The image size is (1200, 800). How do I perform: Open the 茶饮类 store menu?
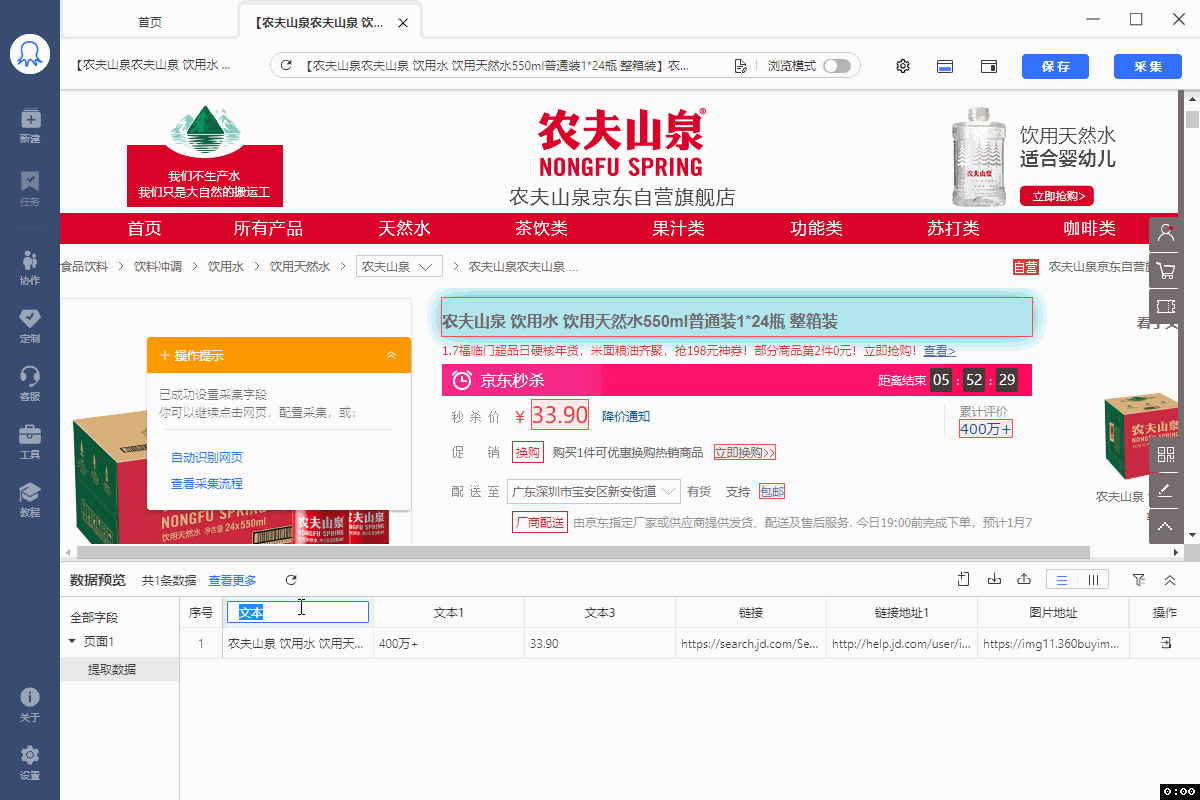[x=541, y=229]
